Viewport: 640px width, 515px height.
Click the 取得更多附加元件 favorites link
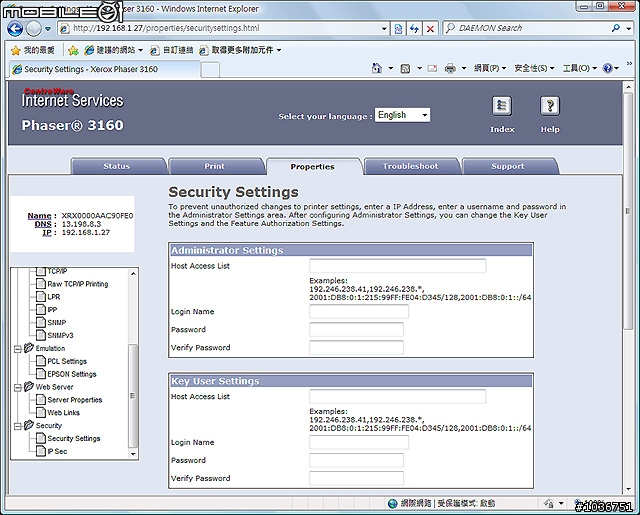tap(240, 50)
